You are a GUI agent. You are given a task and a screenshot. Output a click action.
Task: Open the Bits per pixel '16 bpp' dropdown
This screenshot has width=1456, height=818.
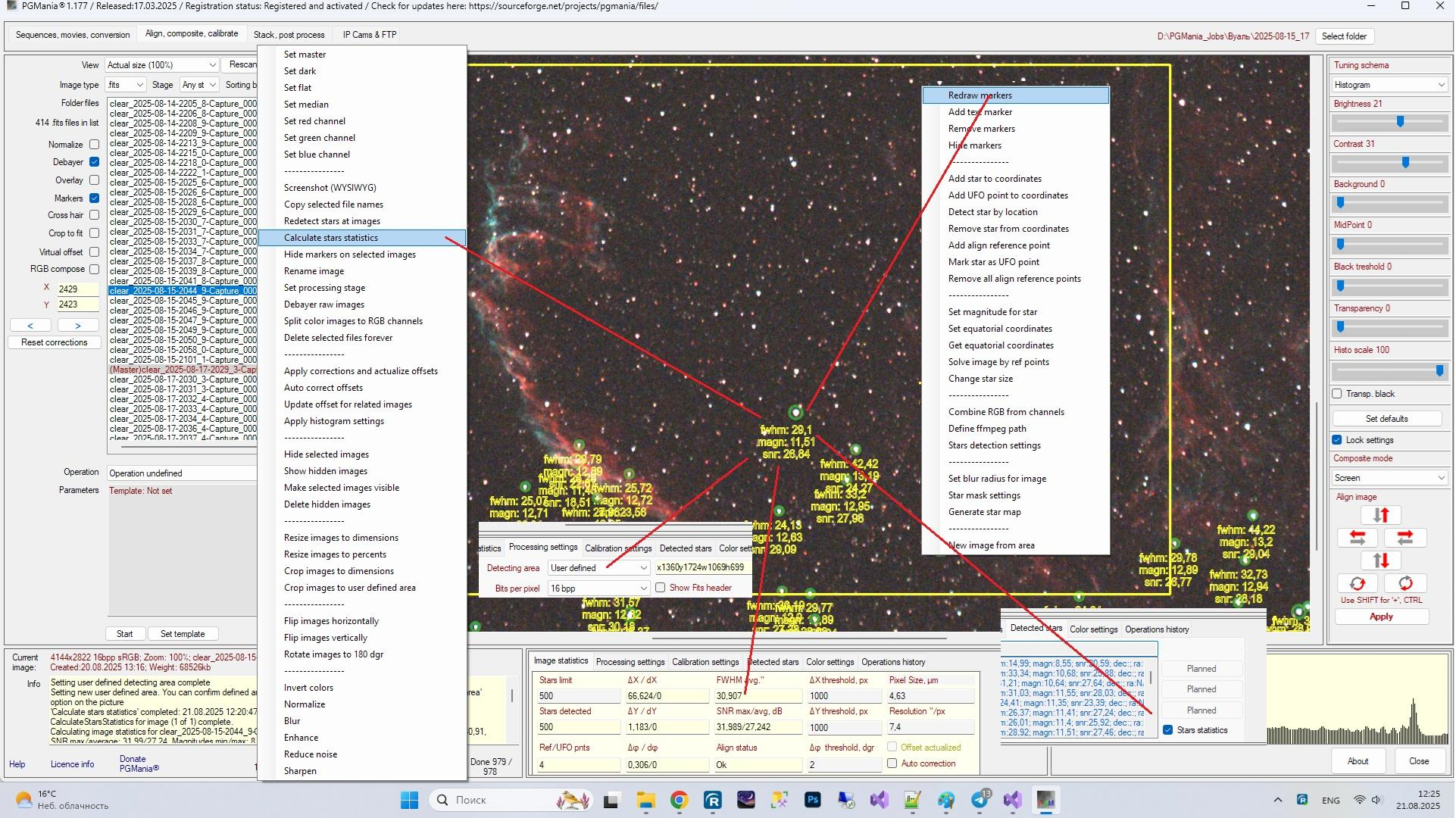click(x=598, y=589)
